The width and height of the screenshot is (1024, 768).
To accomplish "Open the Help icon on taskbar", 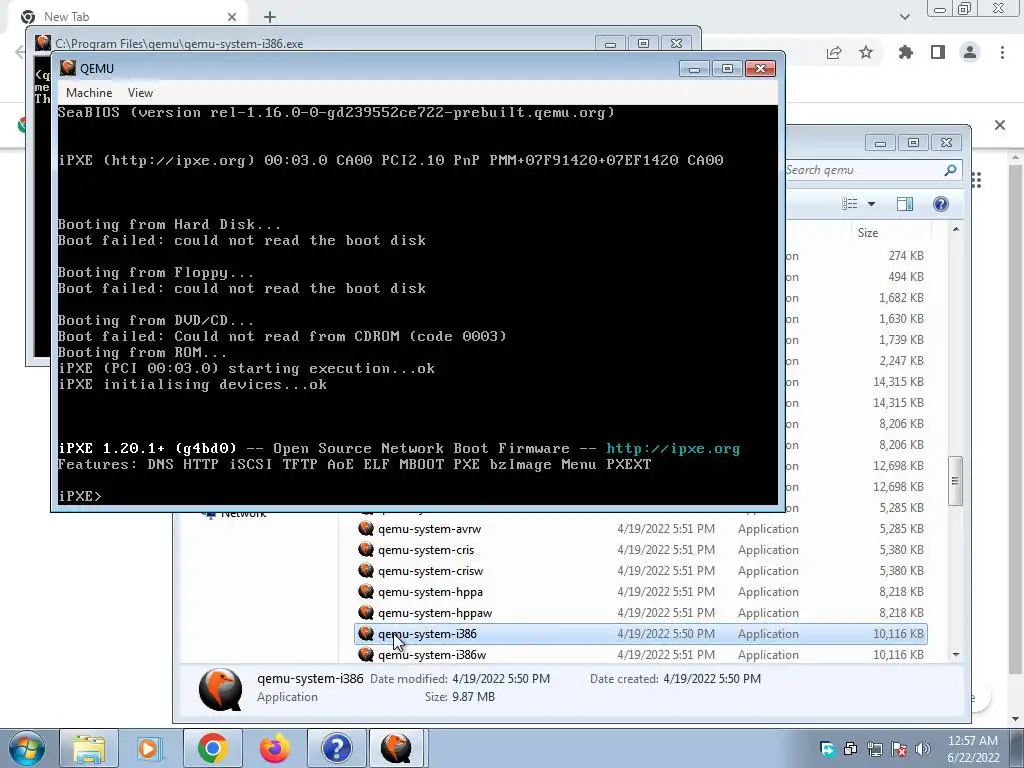I will click(x=336, y=748).
